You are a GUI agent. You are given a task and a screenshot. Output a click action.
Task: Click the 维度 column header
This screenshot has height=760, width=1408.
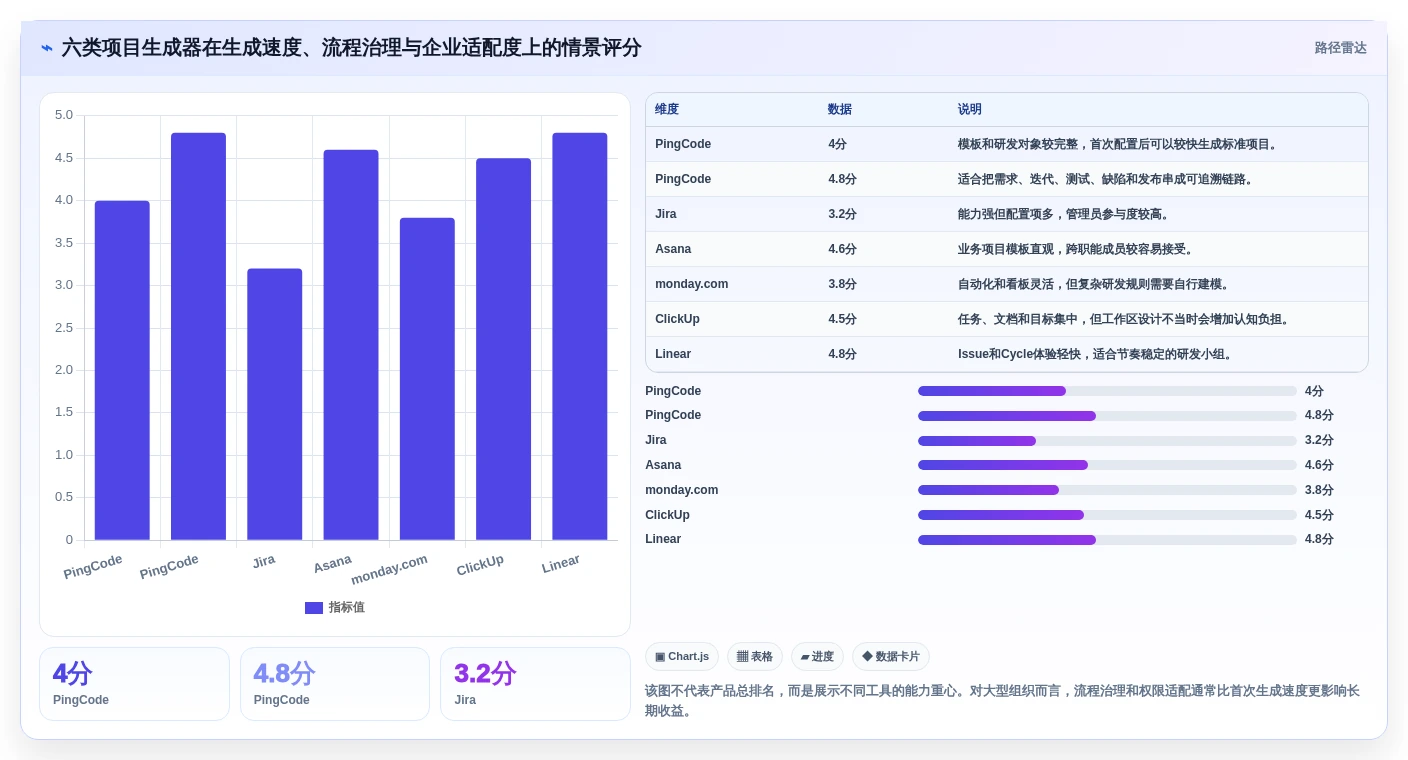point(667,110)
